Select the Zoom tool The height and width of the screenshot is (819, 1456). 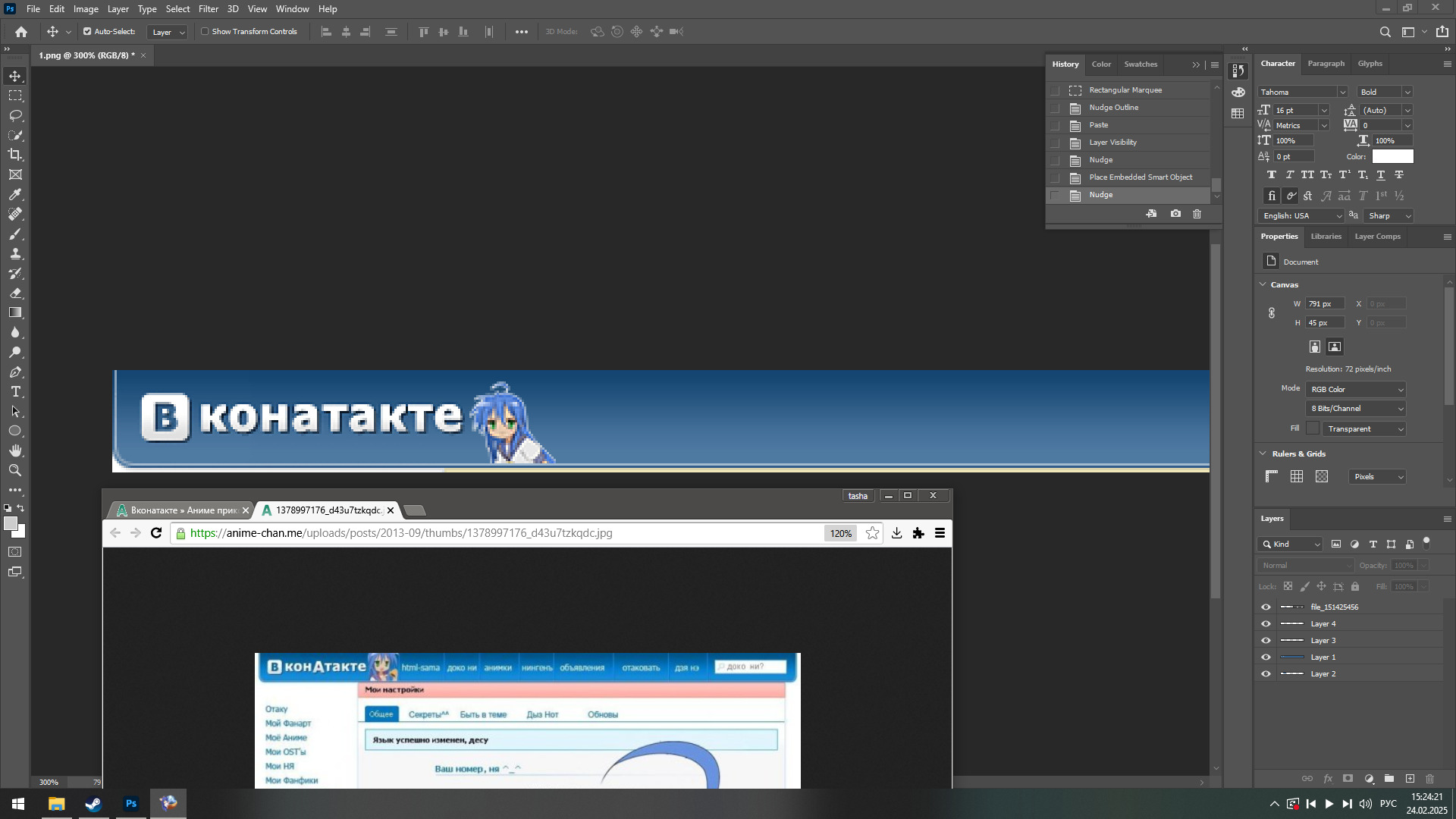(x=15, y=470)
